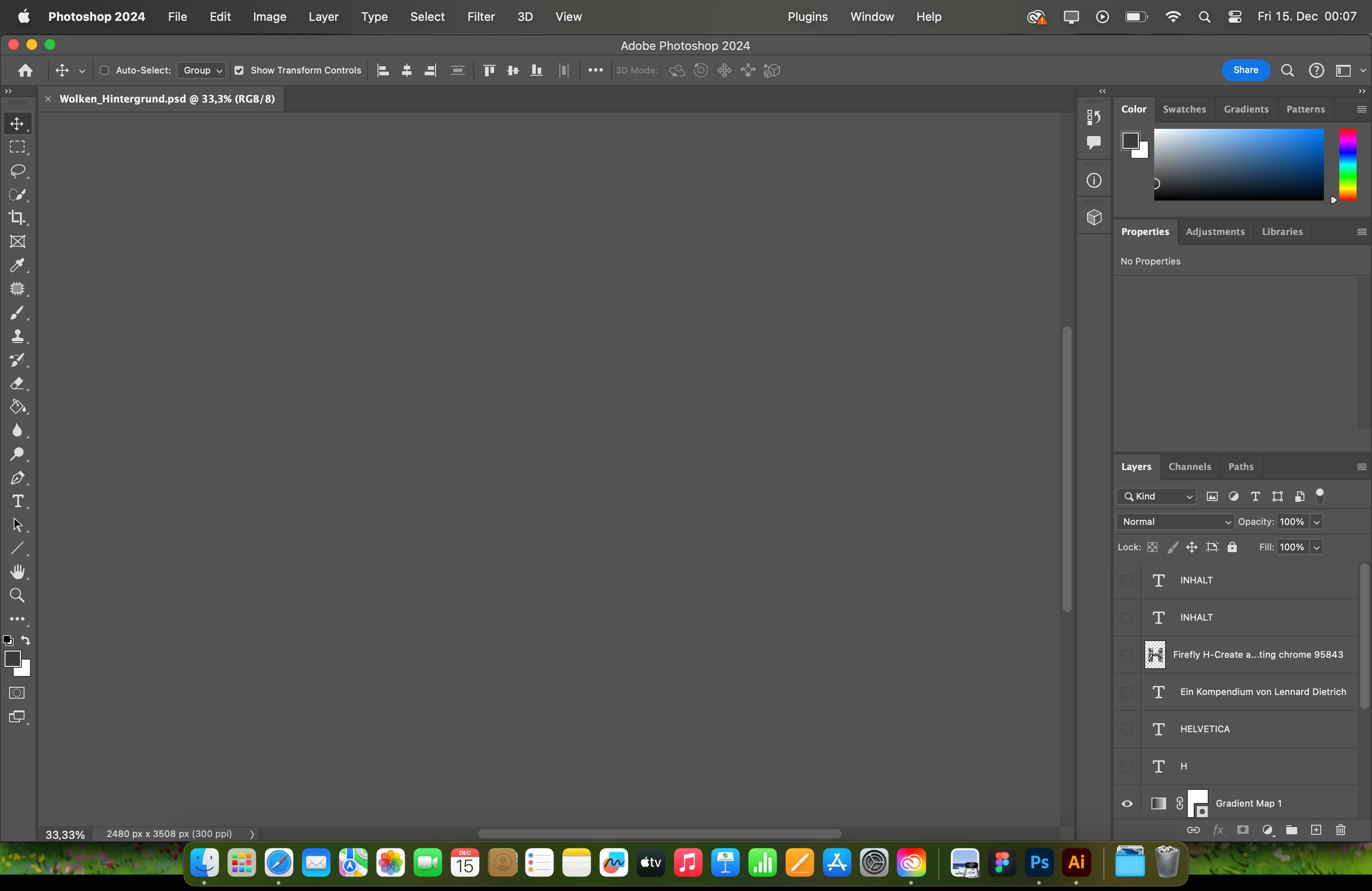Select the Crop tool
Screen dimensions: 1372x891
pyautogui.click(x=18, y=218)
